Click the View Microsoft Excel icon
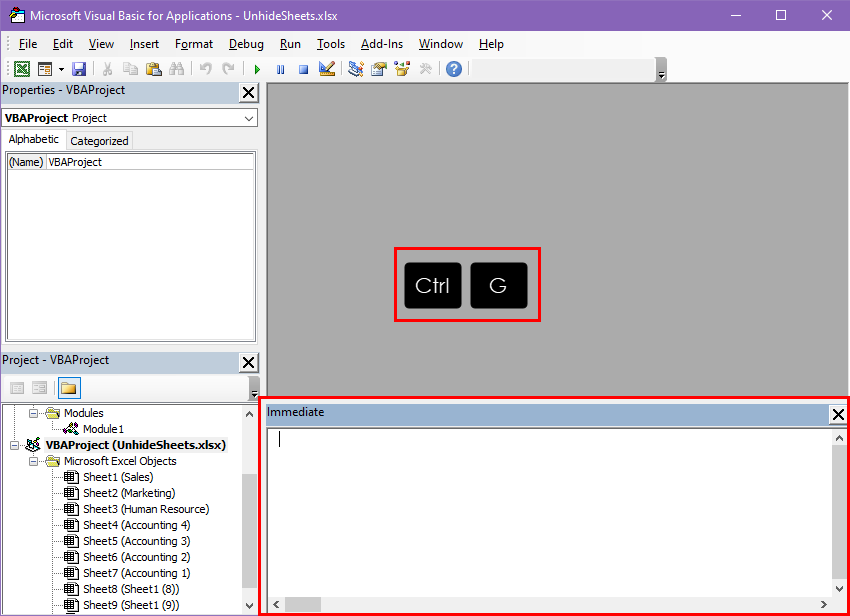The height and width of the screenshot is (616, 850). [22, 69]
